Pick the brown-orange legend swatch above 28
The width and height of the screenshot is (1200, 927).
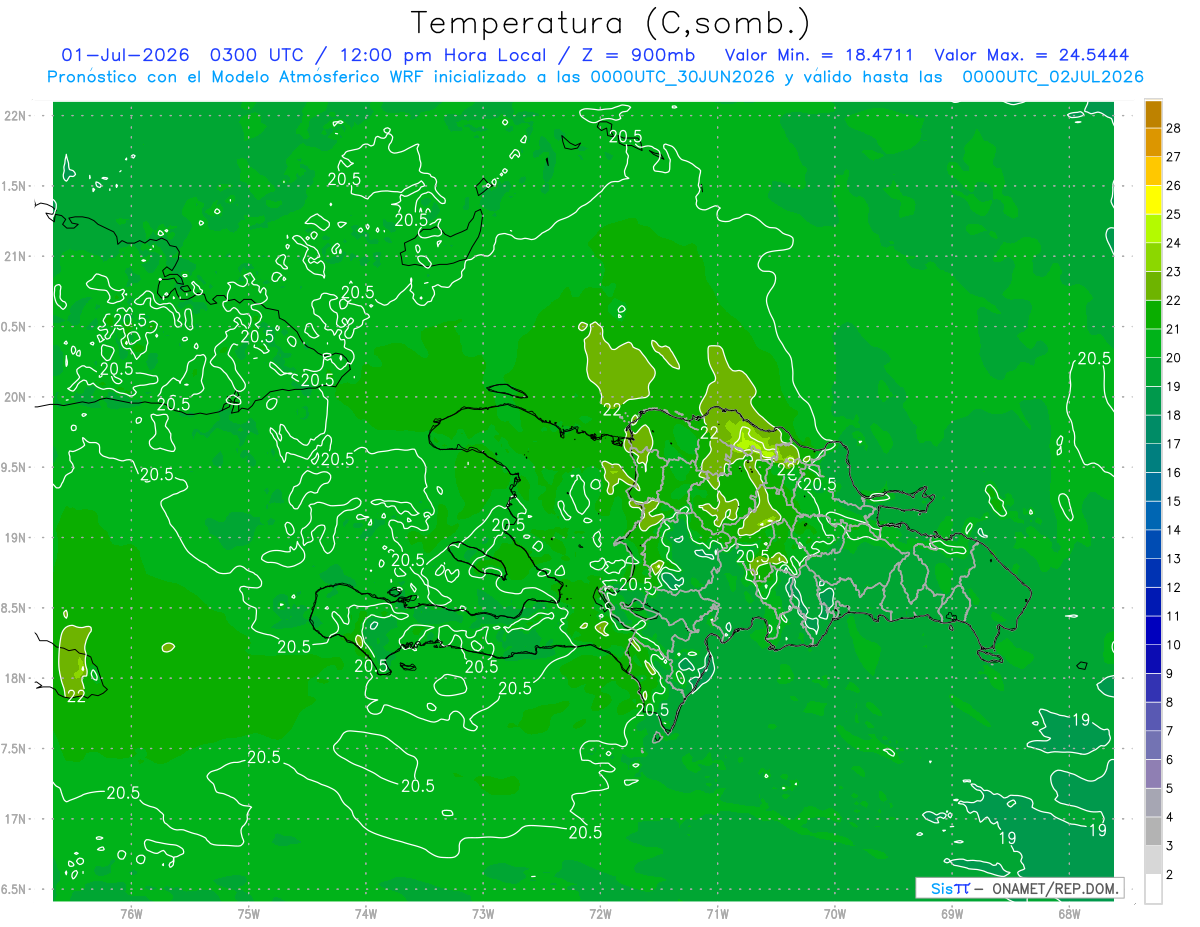[1153, 114]
